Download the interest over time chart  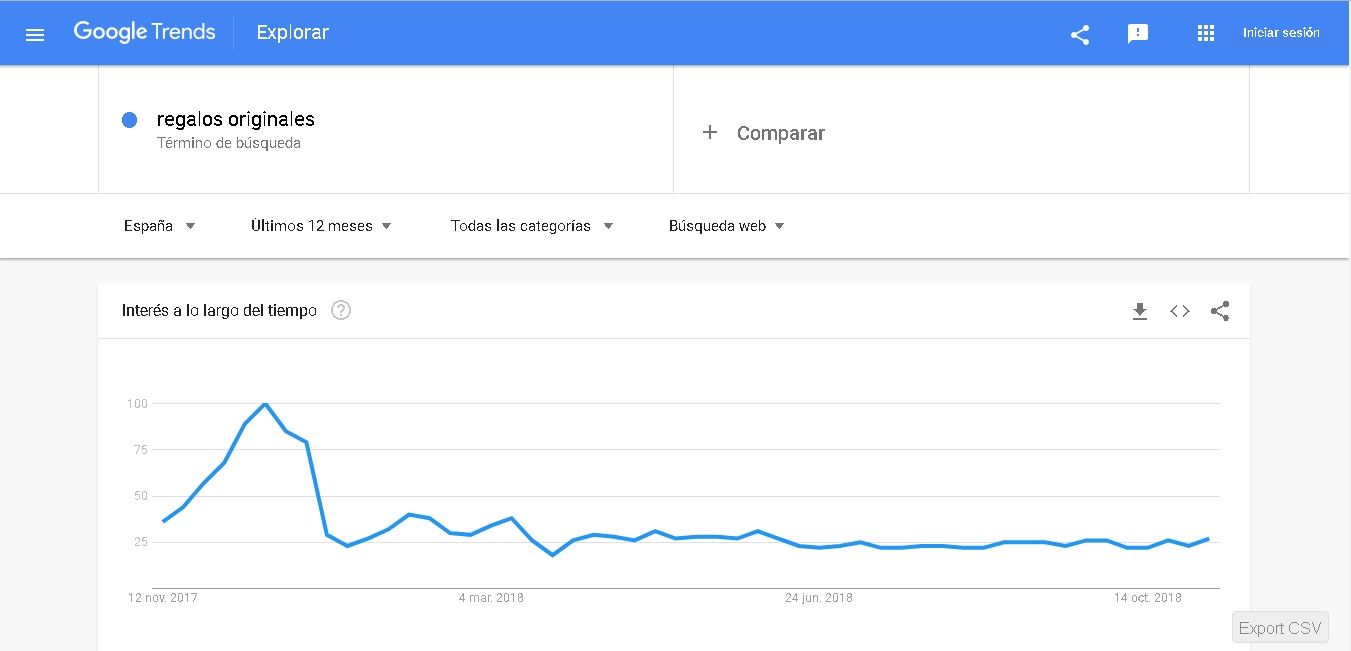coord(1140,311)
